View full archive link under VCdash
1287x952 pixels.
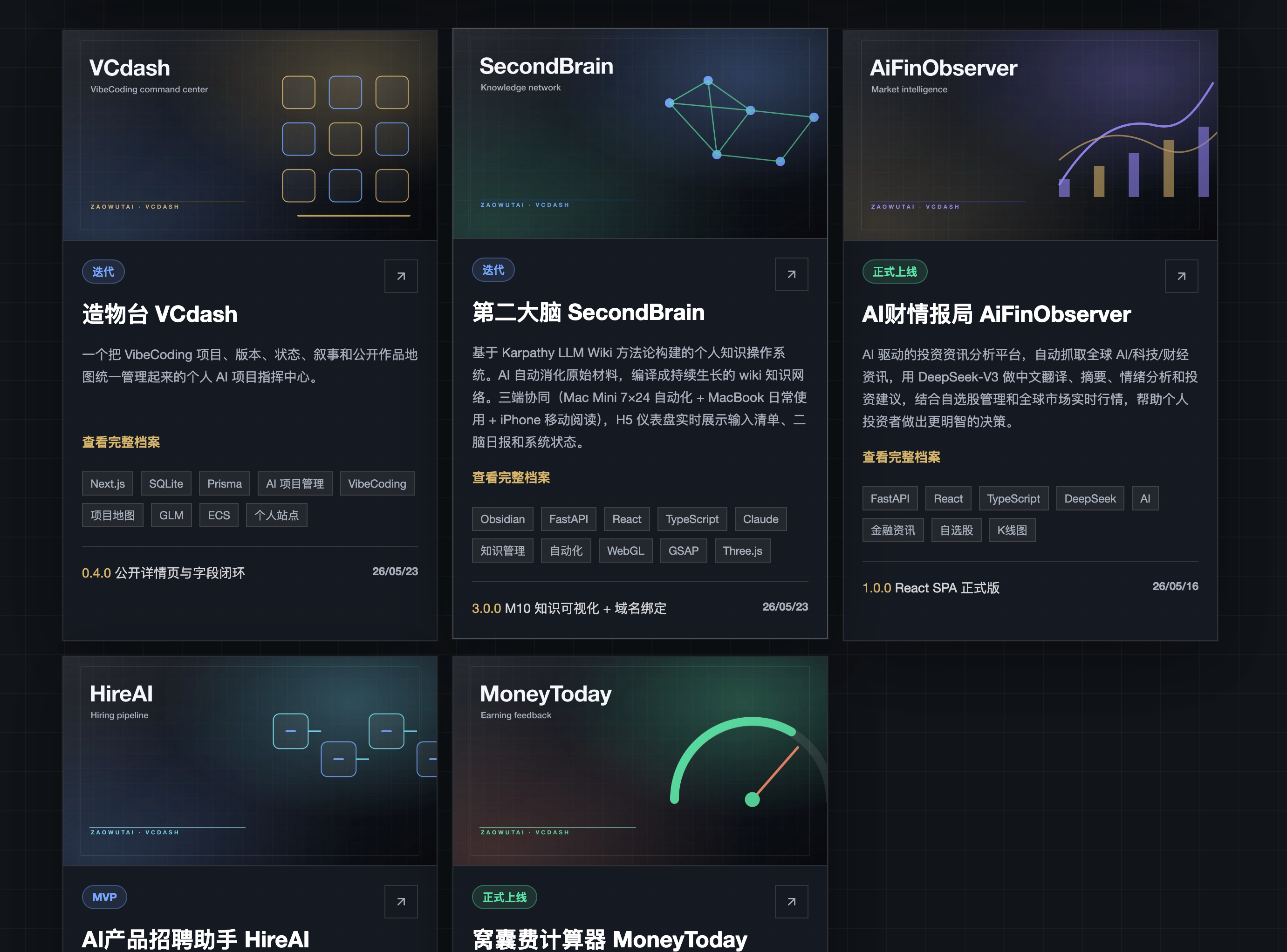121,442
